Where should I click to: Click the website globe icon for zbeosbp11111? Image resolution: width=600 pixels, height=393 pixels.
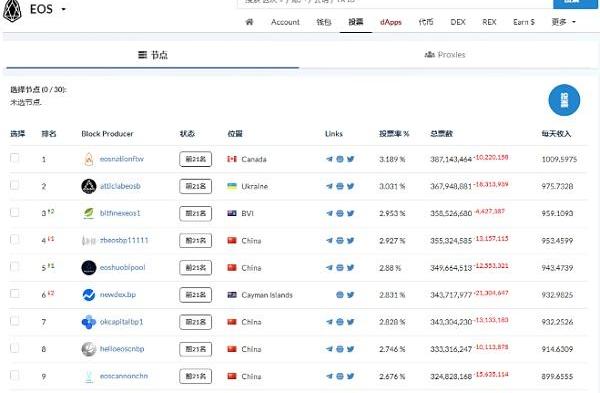pos(340,241)
